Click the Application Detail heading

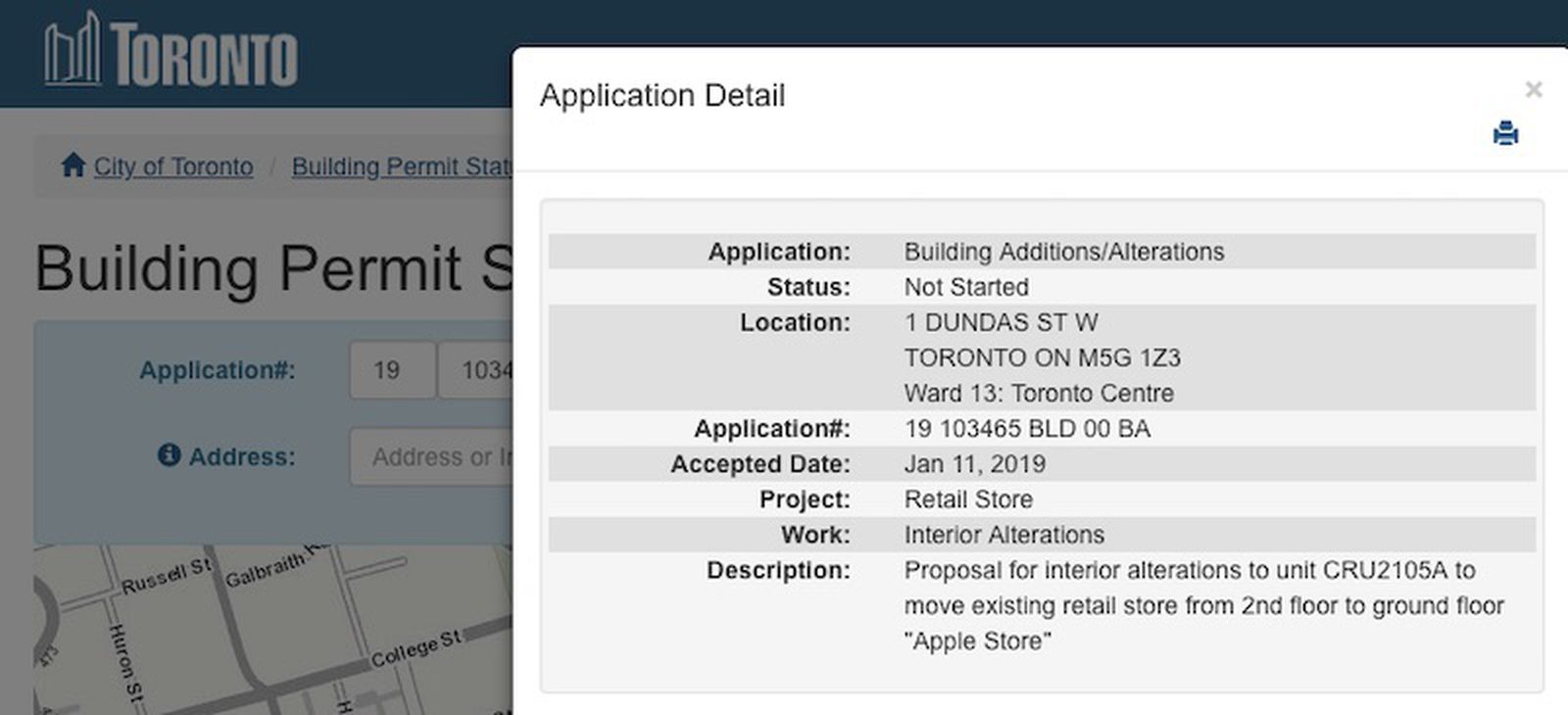tap(661, 96)
